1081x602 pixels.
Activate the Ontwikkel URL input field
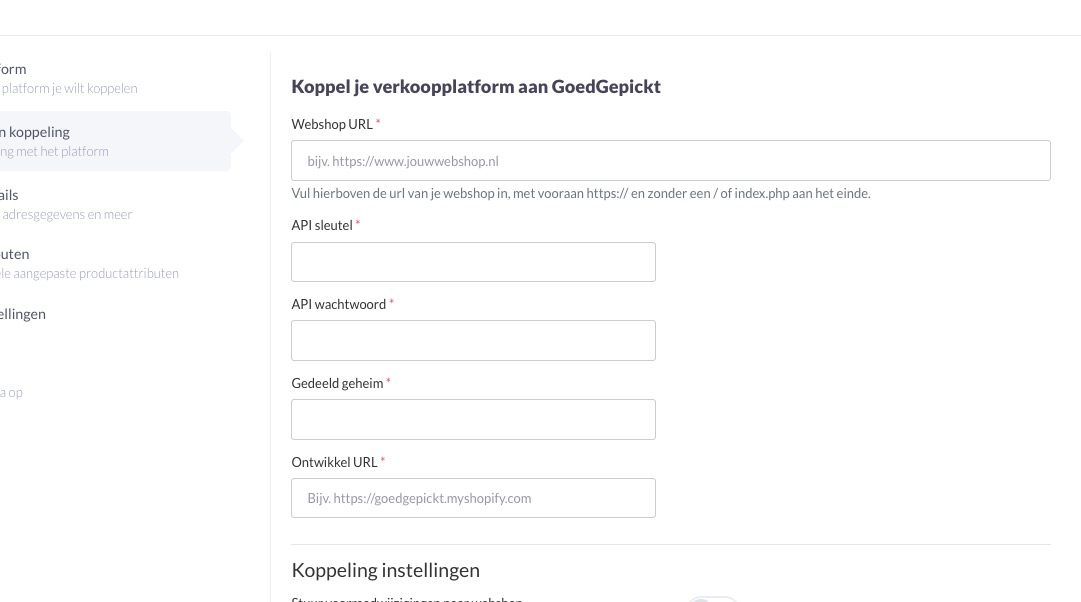pos(473,498)
